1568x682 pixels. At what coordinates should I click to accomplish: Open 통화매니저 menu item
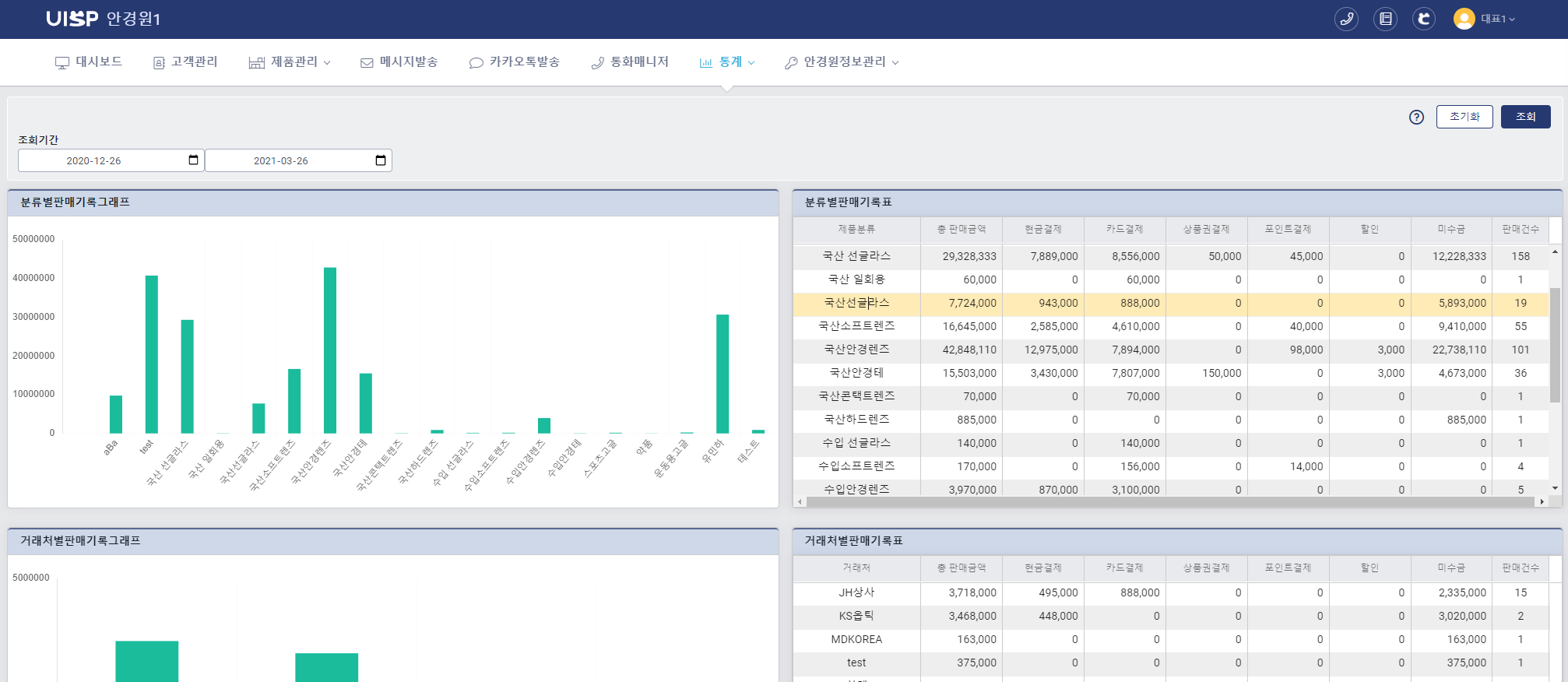[x=630, y=62]
